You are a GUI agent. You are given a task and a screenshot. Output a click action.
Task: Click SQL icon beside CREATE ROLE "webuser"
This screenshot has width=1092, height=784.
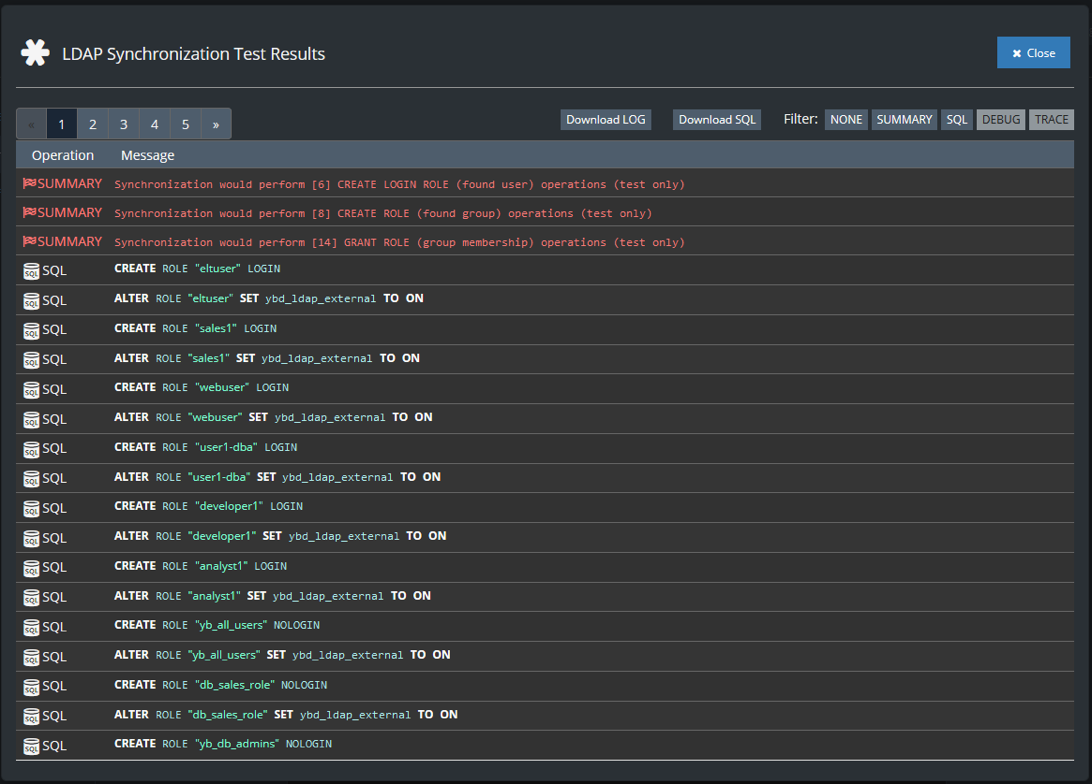tap(31, 389)
